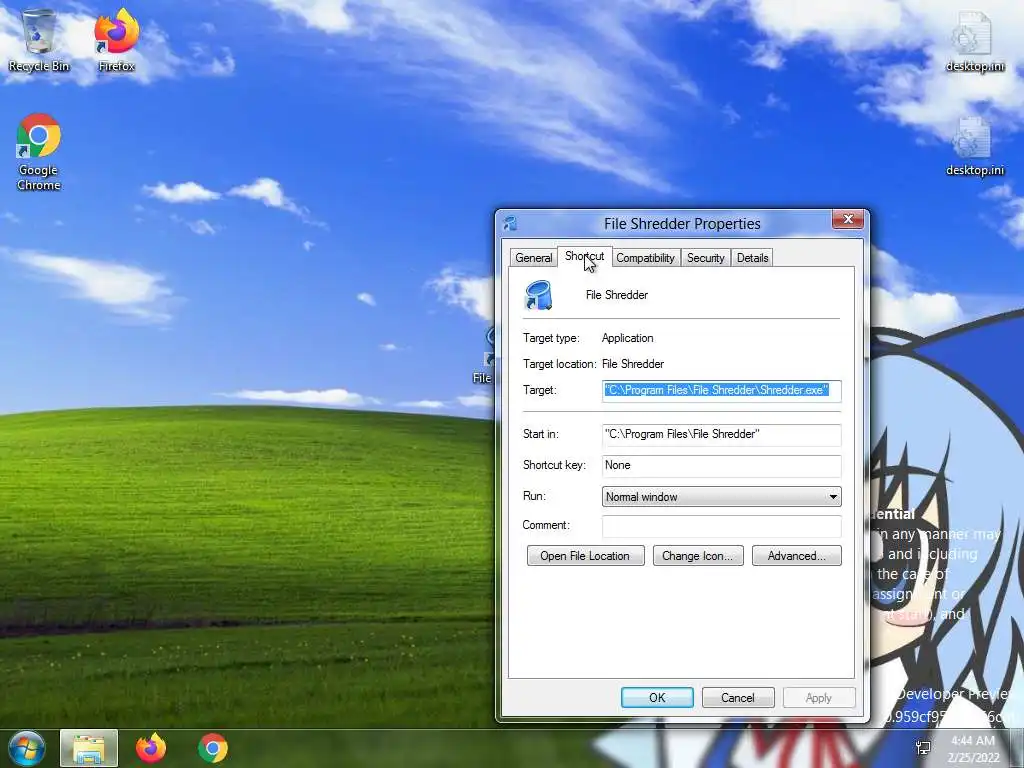Open the Recycle Bin desktop icon
This screenshot has height=768, width=1024.
coord(39,40)
